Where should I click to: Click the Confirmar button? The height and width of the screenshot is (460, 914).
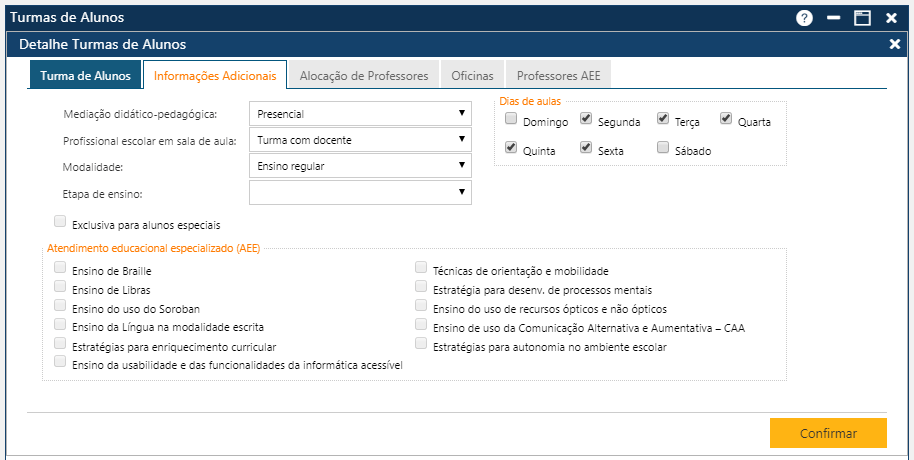(x=828, y=433)
